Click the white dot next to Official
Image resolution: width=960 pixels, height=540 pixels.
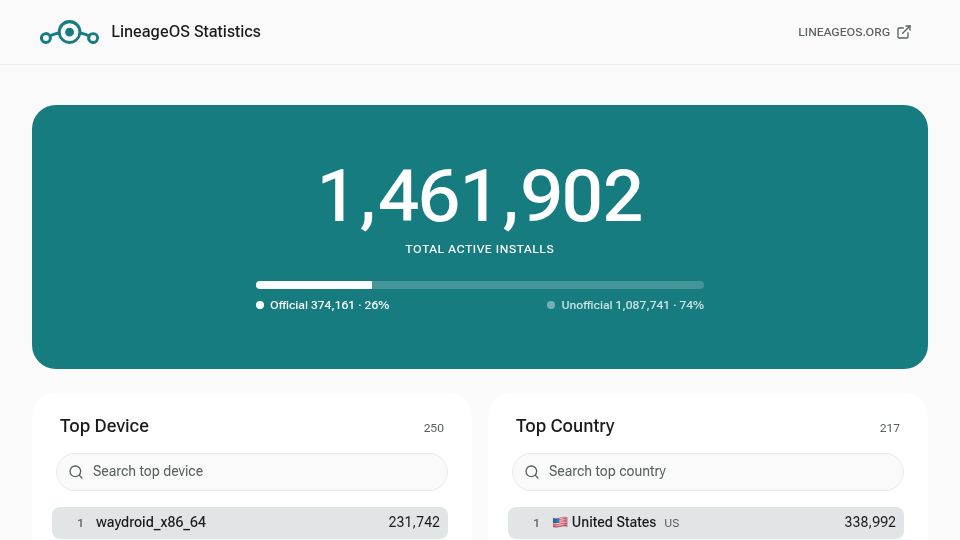[x=260, y=305]
